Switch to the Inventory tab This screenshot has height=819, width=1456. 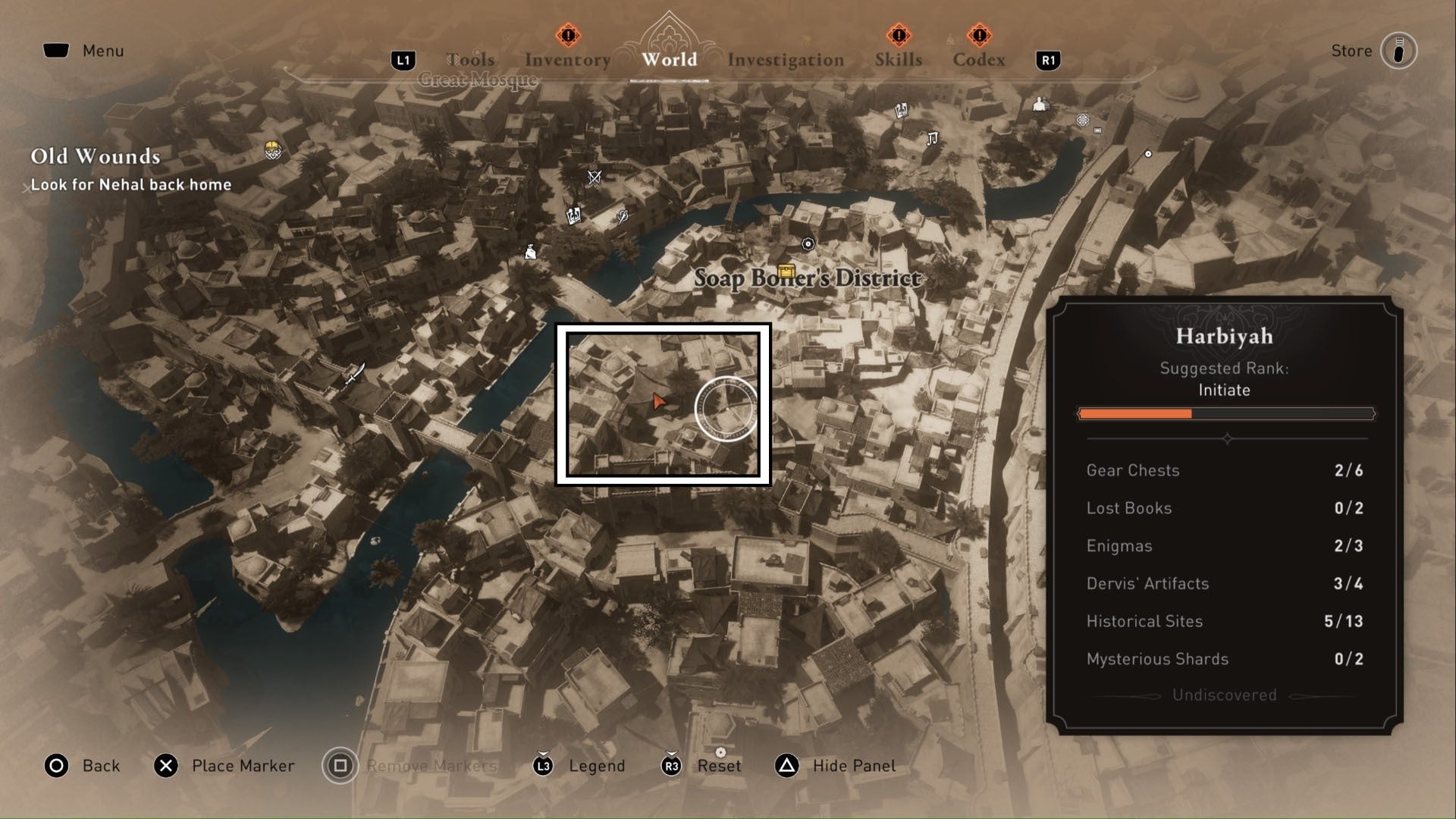(566, 58)
